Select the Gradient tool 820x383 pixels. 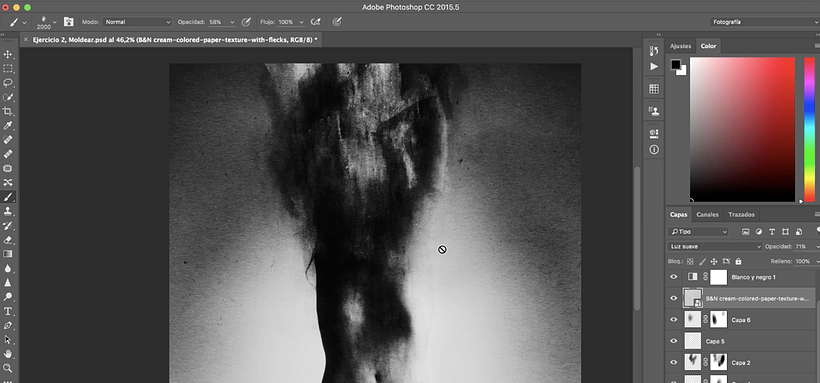[8, 254]
